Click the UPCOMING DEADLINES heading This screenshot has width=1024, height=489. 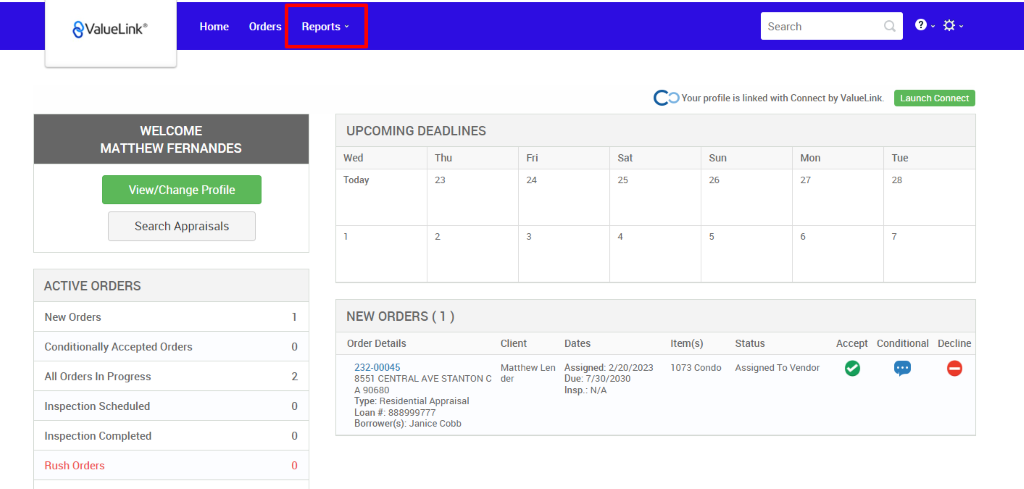416,131
